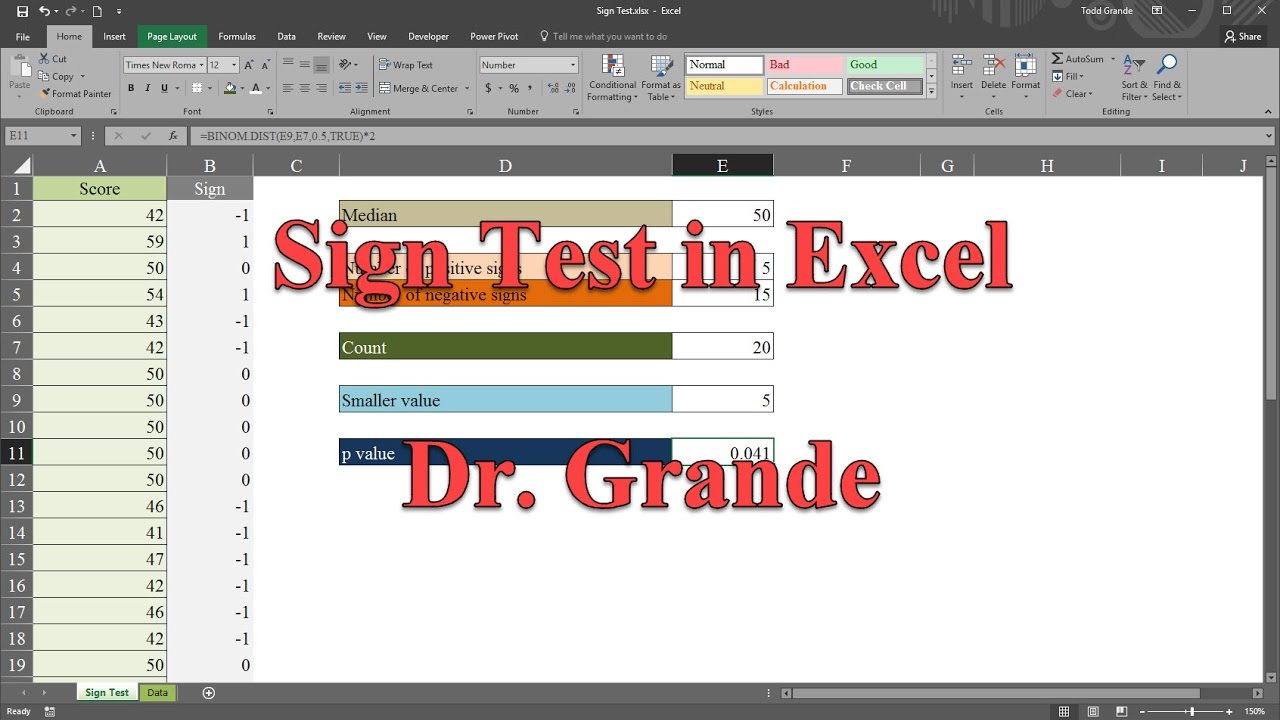Image resolution: width=1280 pixels, height=720 pixels.
Task: Click the Find & Select magnifier icon
Action: [1166, 66]
